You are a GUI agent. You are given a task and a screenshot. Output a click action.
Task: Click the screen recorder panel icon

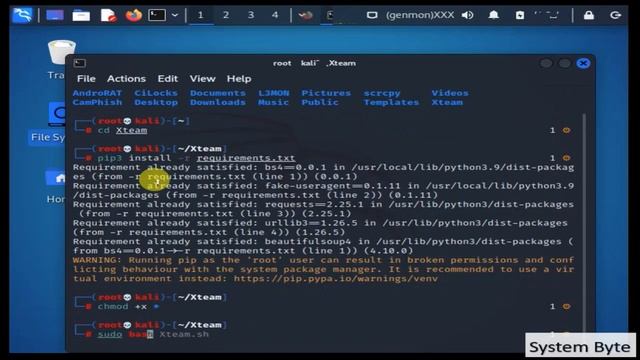[305, 16]
